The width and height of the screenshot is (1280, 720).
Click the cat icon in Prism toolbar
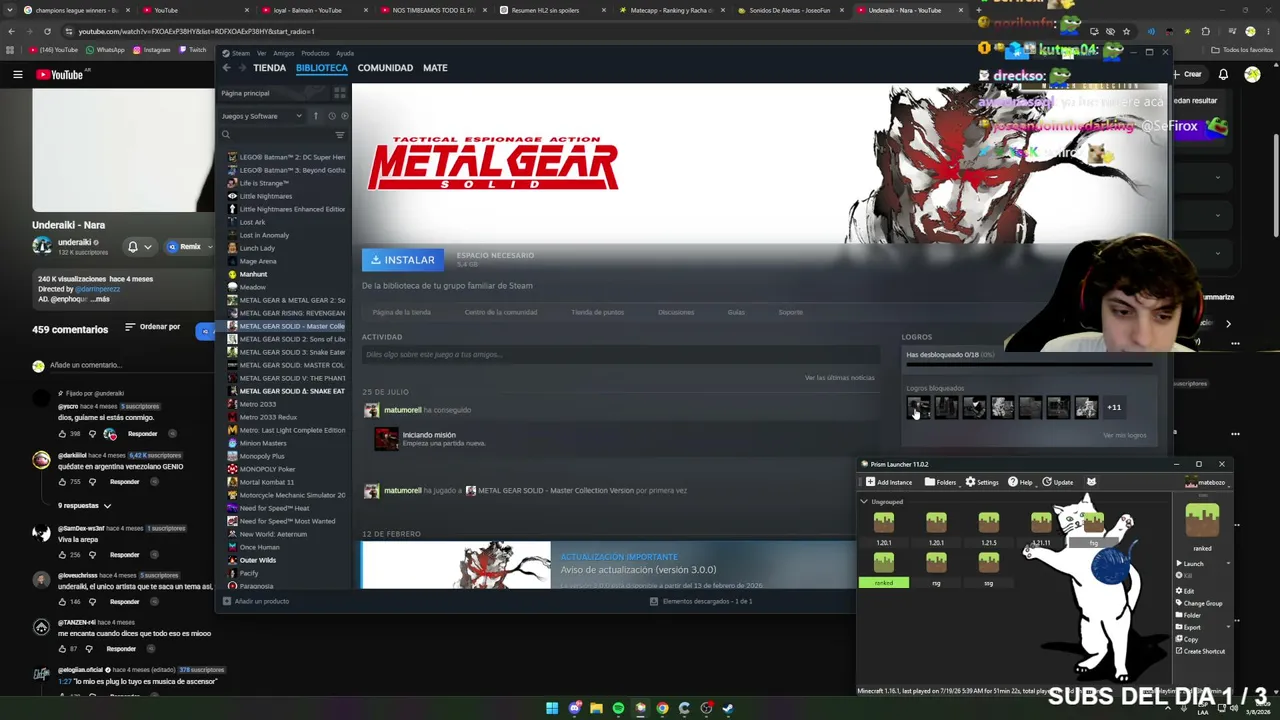point(1091,482)
